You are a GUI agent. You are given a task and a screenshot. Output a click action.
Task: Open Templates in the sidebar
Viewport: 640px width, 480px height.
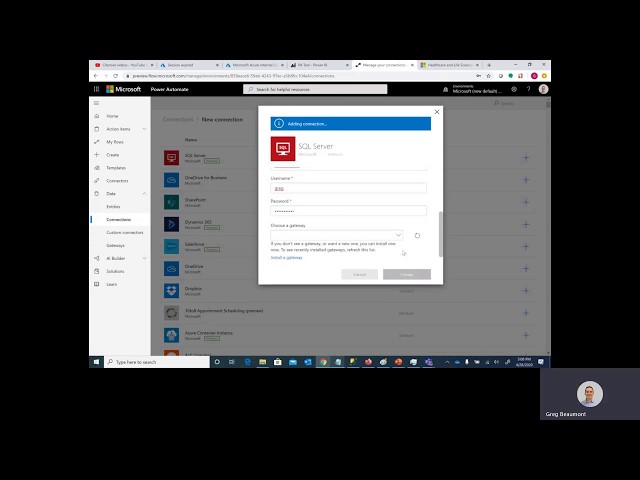tap(116, 168)
